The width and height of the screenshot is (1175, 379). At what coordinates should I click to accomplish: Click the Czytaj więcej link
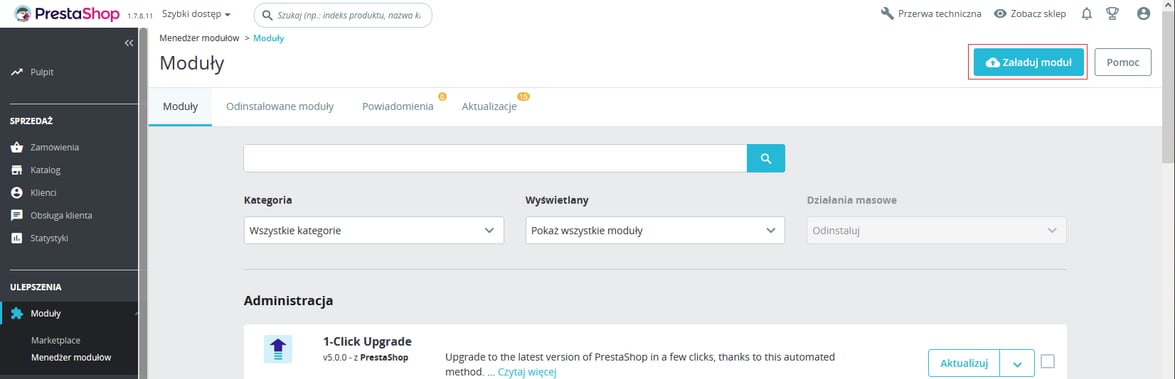528,372
